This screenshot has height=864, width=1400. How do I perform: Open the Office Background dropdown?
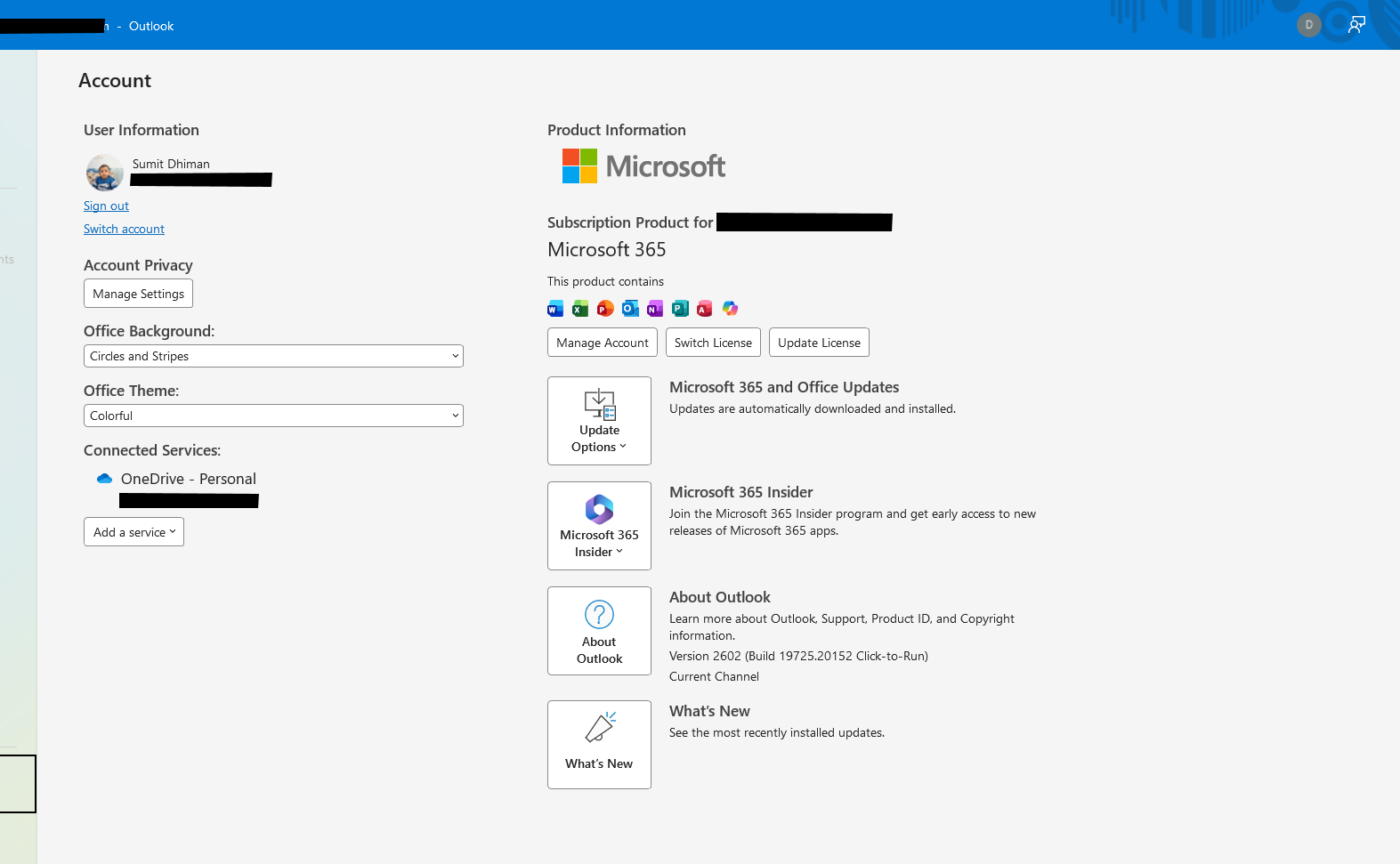point(273,356)
